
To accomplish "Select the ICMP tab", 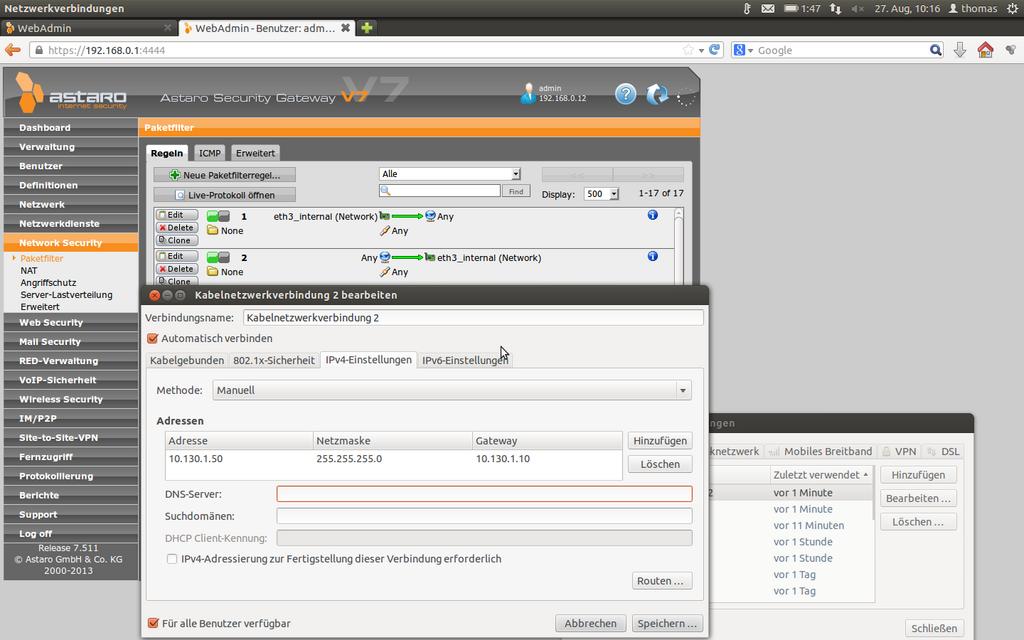I will point(210,153).
